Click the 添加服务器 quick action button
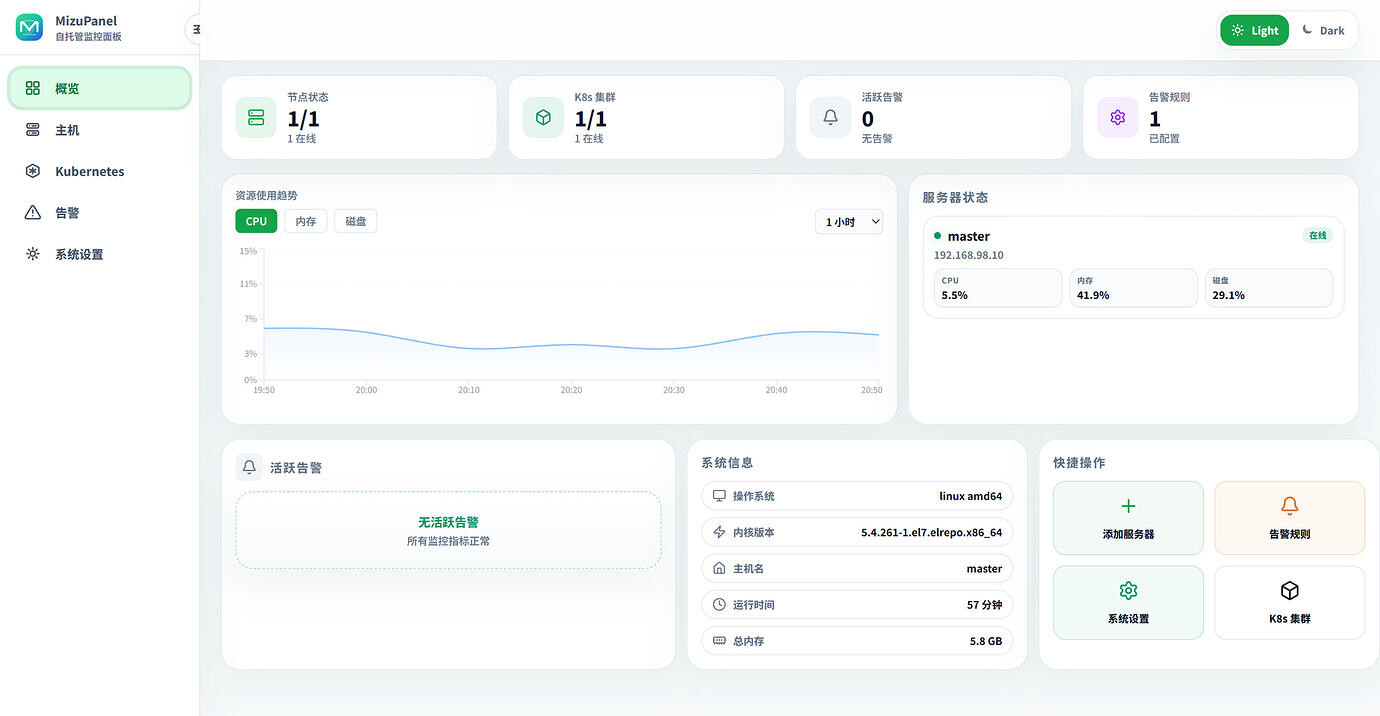Viewport: 1380px width, 716px height. tap(1128, 518)
